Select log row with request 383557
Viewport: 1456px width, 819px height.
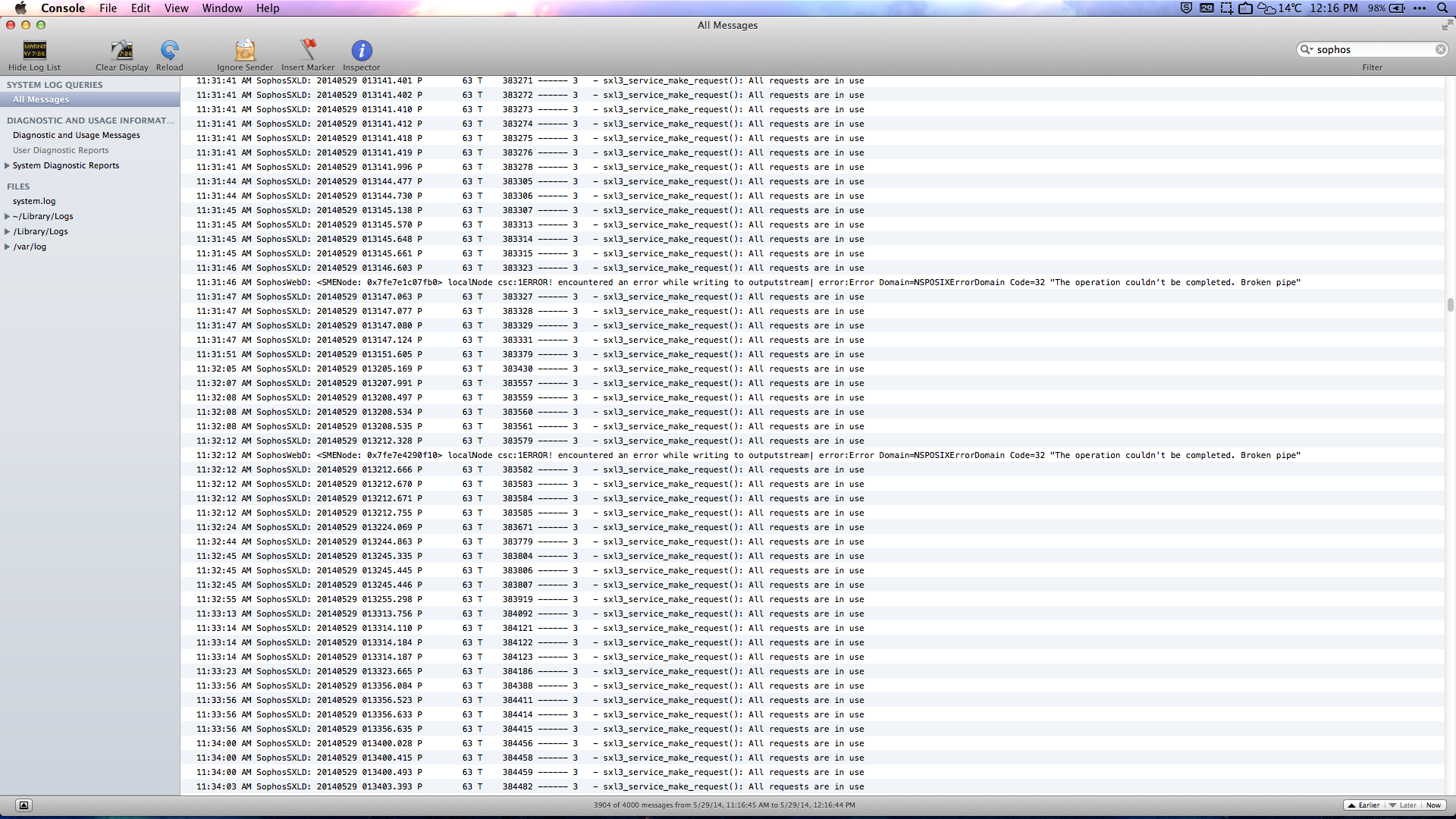click(812, 383)
